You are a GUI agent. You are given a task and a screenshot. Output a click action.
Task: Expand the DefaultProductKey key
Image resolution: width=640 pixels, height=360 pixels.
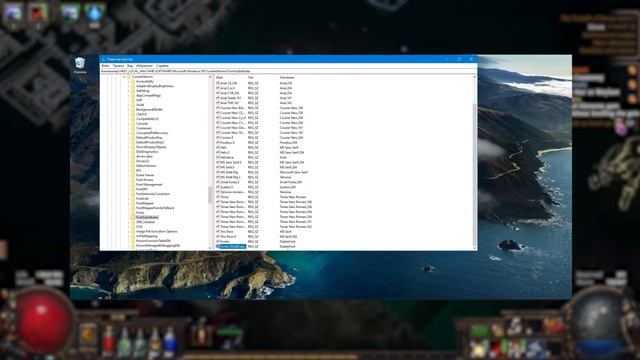tap(129, 138)
